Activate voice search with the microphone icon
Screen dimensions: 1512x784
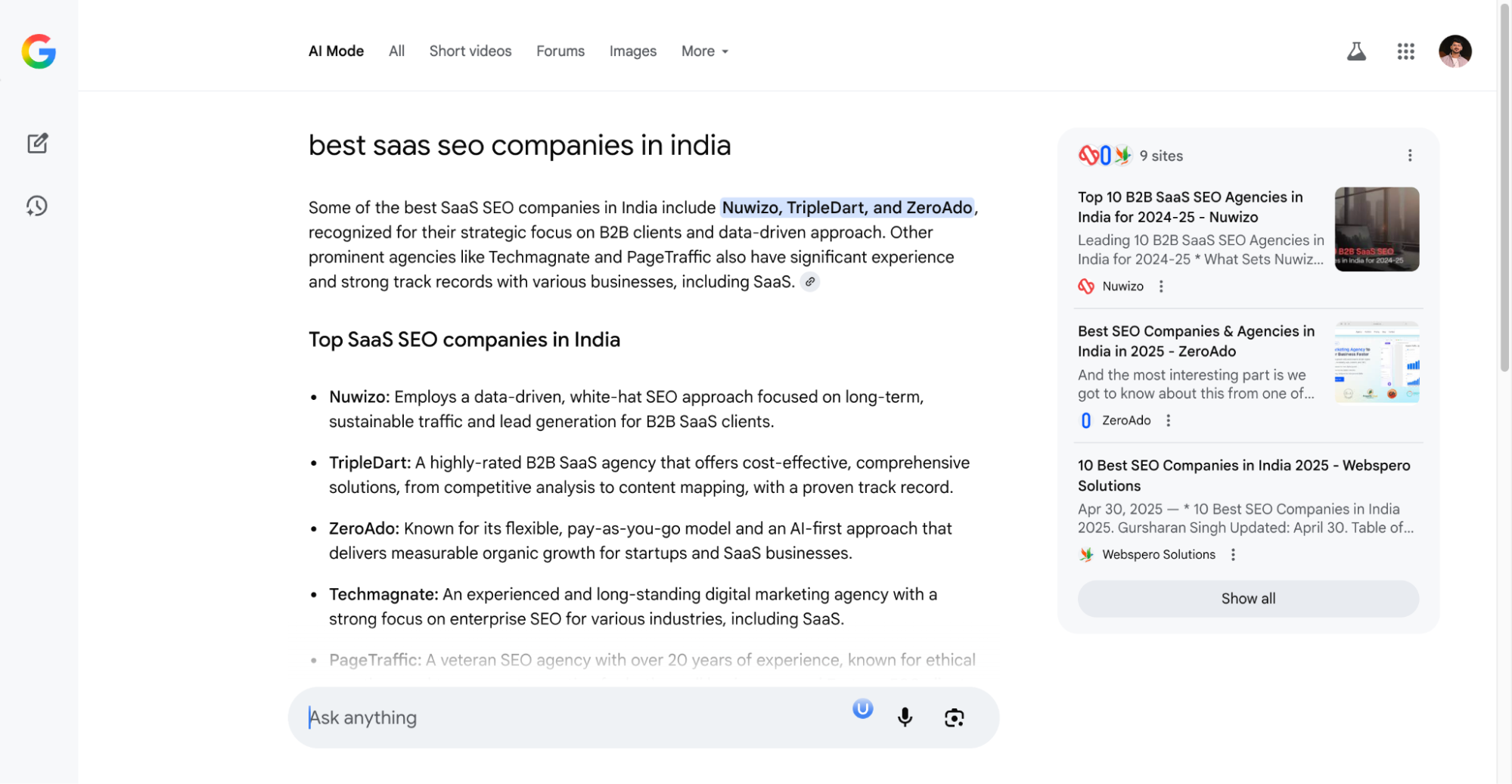[x=904, y=717]
